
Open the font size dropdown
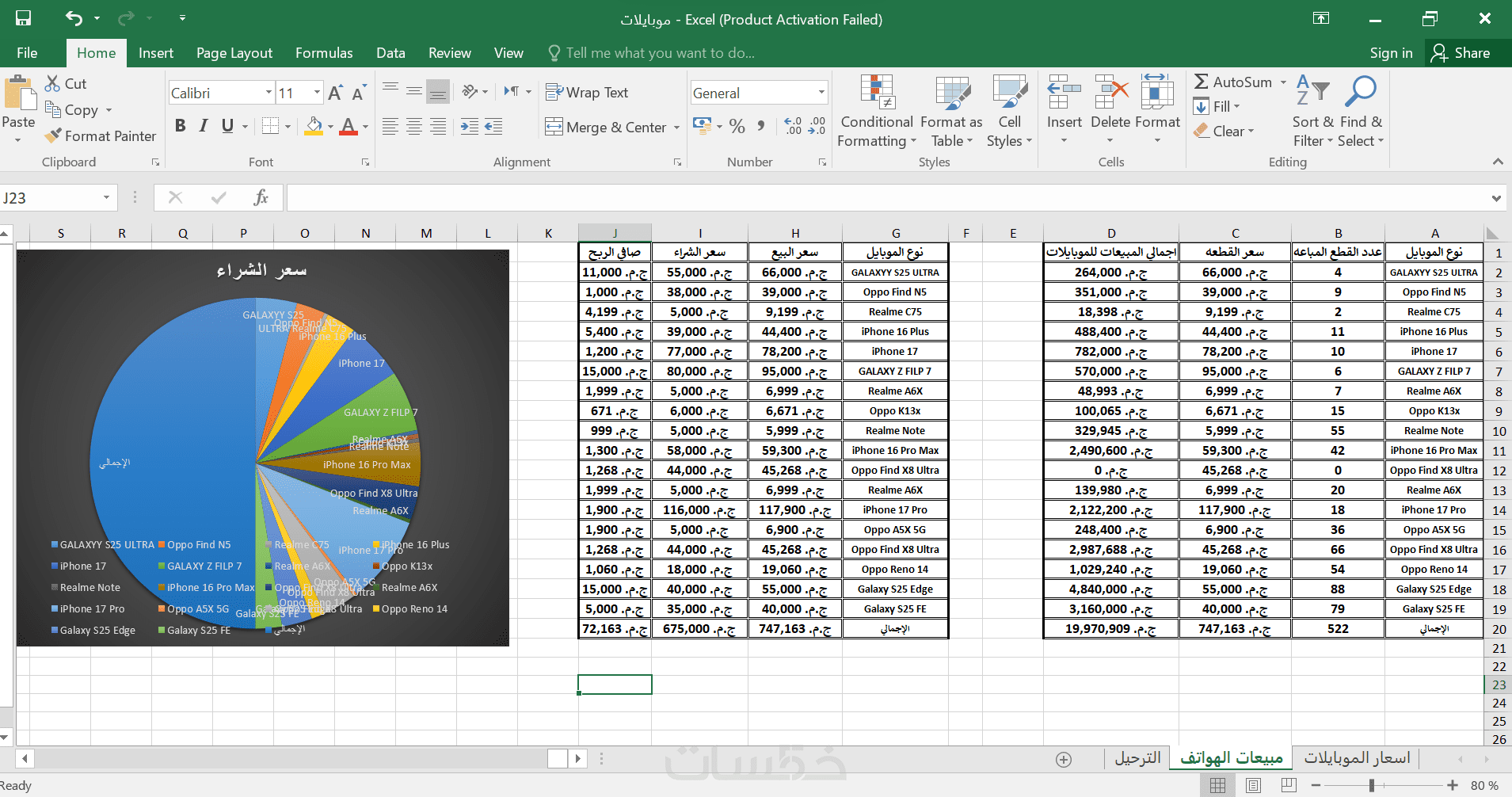[x=317, y=93]
